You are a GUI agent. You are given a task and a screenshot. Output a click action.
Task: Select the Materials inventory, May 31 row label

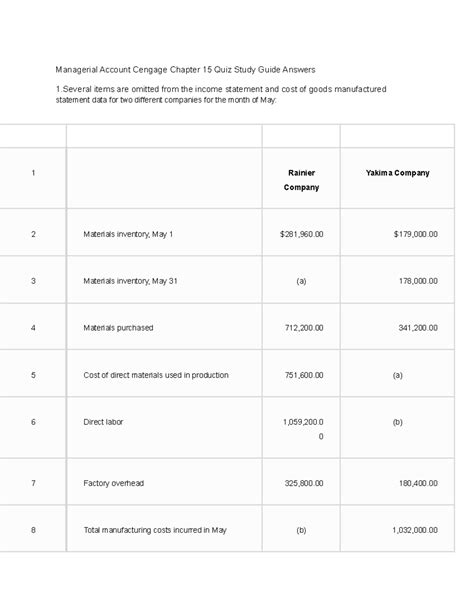(x=130, y=281)
